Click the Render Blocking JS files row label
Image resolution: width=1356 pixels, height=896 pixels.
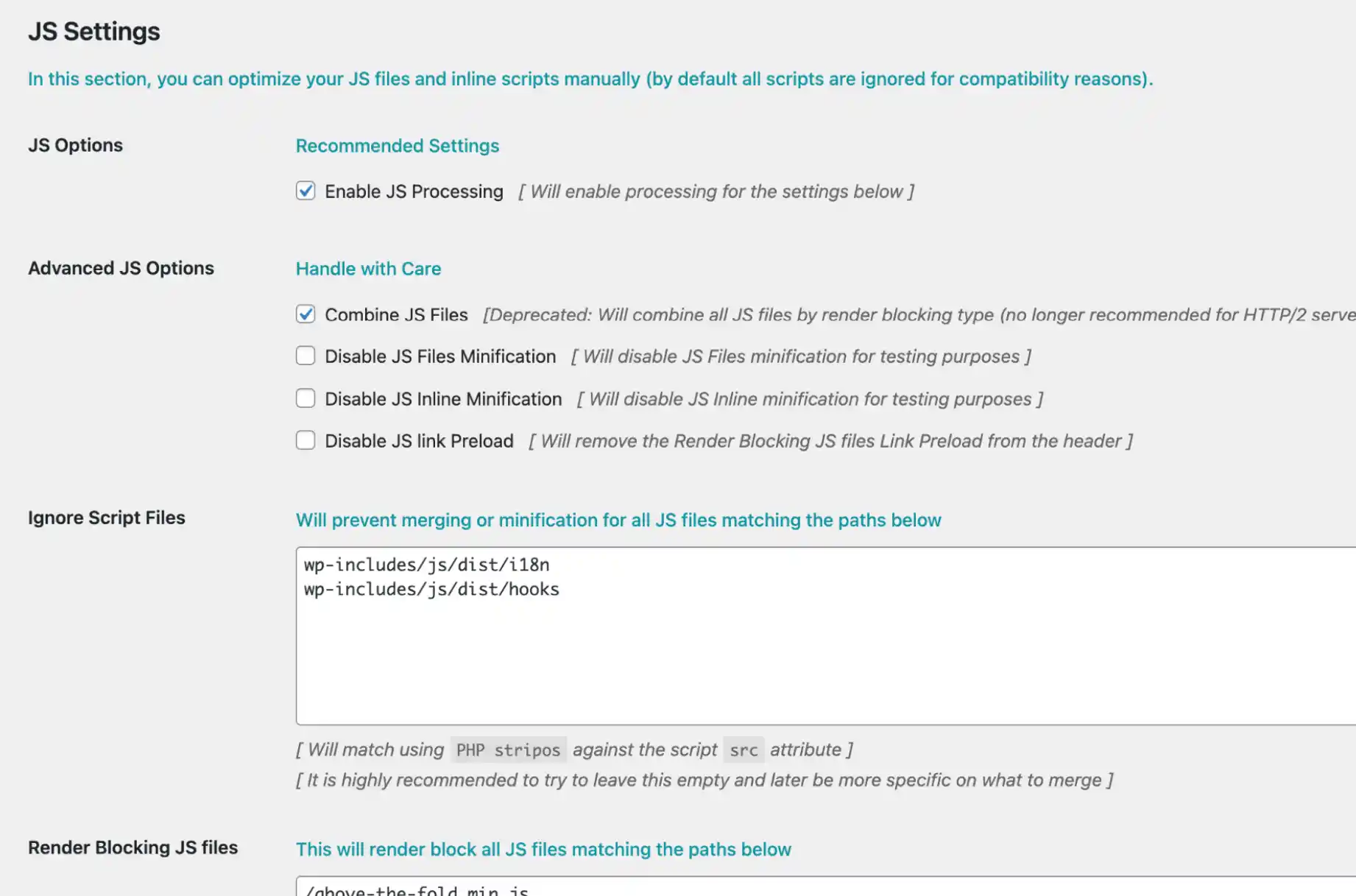pos(133,847)
